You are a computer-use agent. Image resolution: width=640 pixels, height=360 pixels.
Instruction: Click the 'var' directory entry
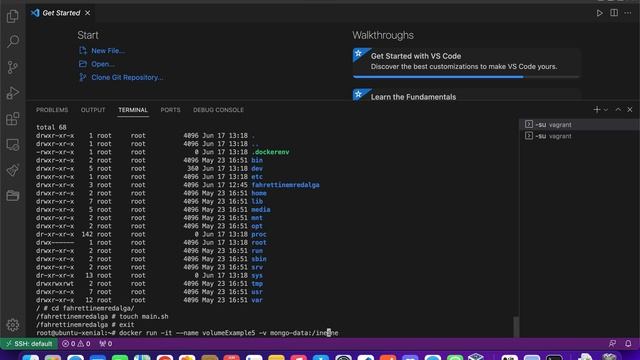pos(257,300)
